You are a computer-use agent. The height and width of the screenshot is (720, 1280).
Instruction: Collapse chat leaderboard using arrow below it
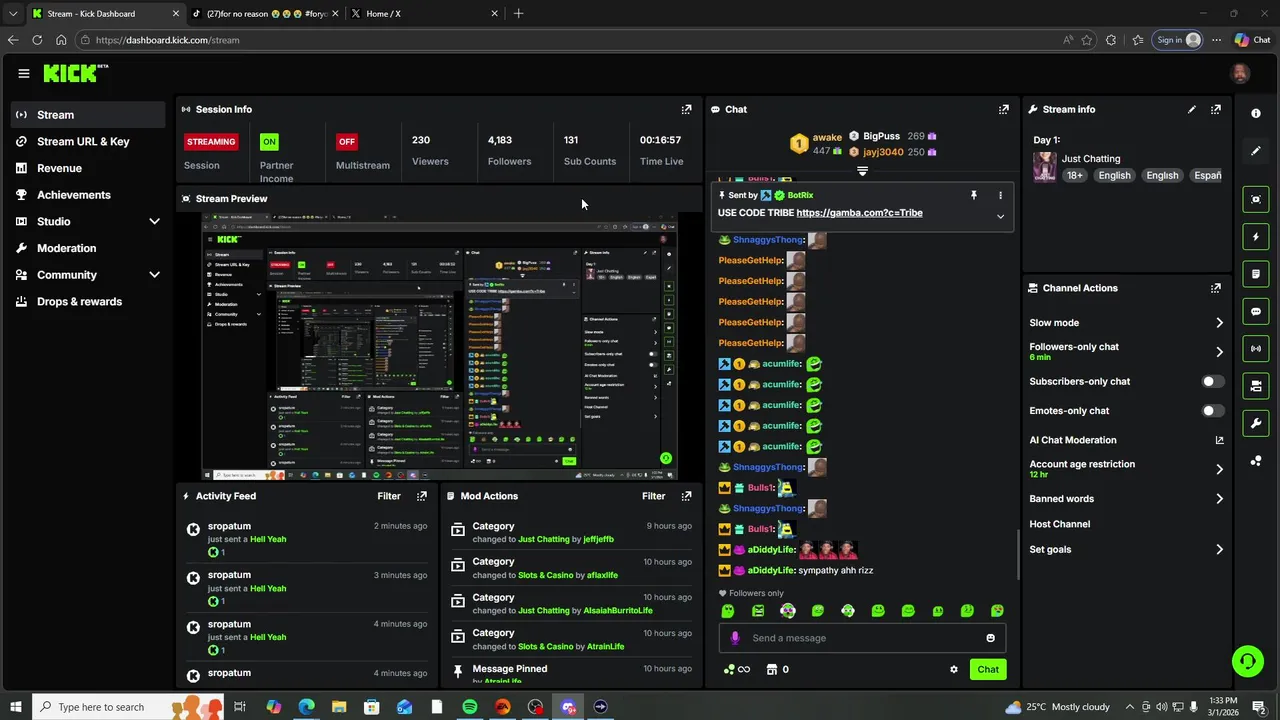(x=862, y=172)
